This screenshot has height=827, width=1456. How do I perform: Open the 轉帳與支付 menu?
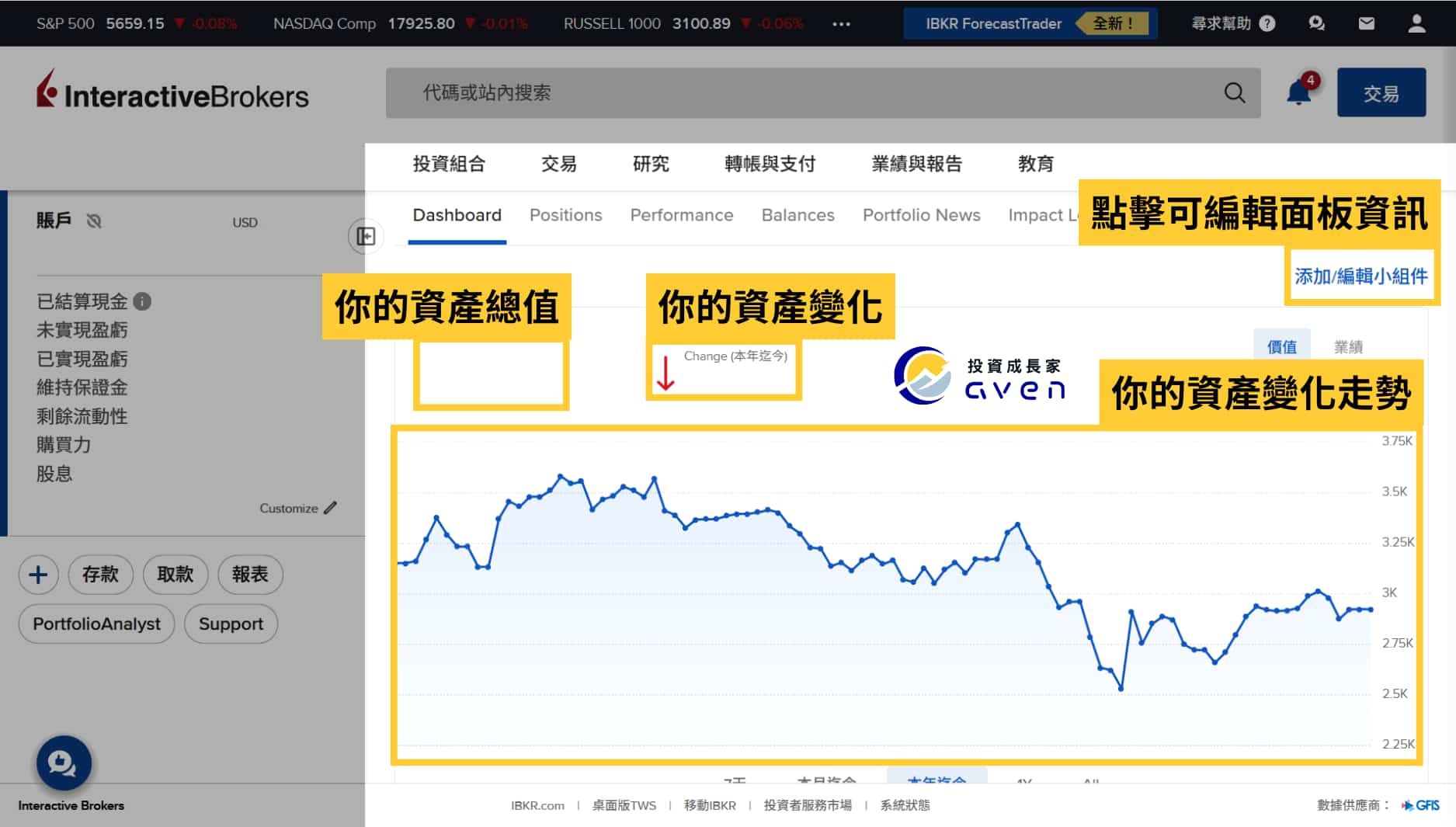click(x=770, y=164)
